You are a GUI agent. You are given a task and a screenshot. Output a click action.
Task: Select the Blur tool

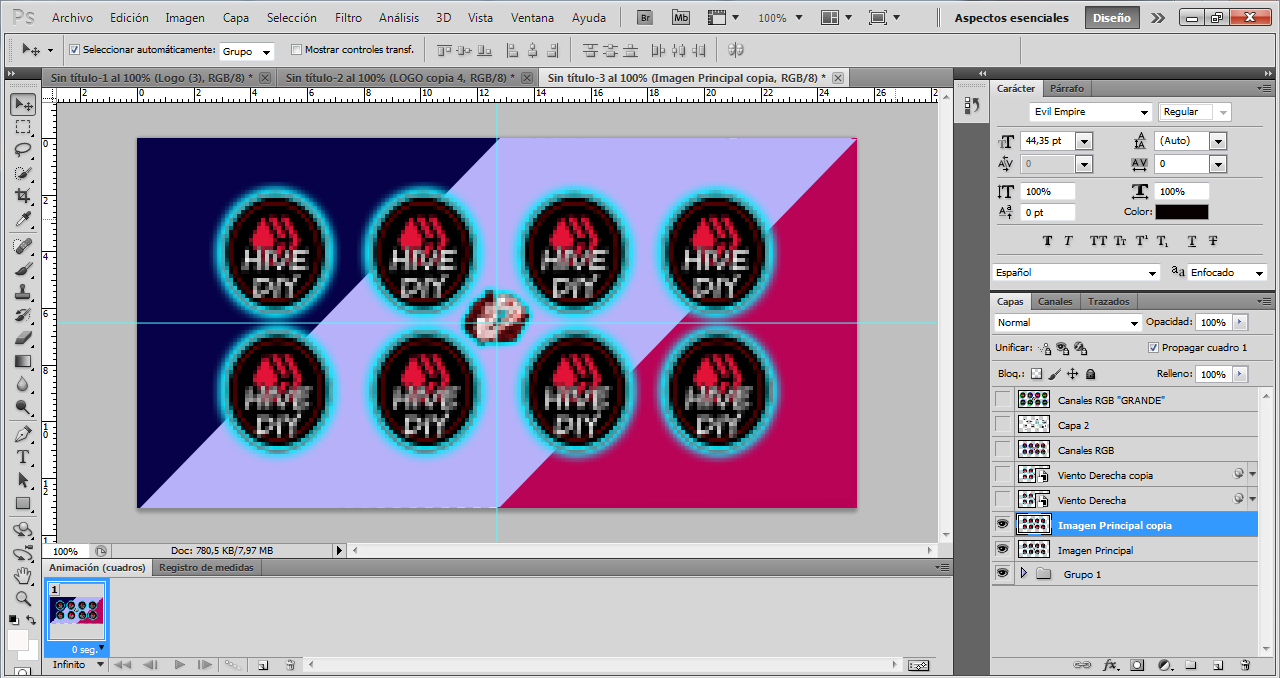23,385
